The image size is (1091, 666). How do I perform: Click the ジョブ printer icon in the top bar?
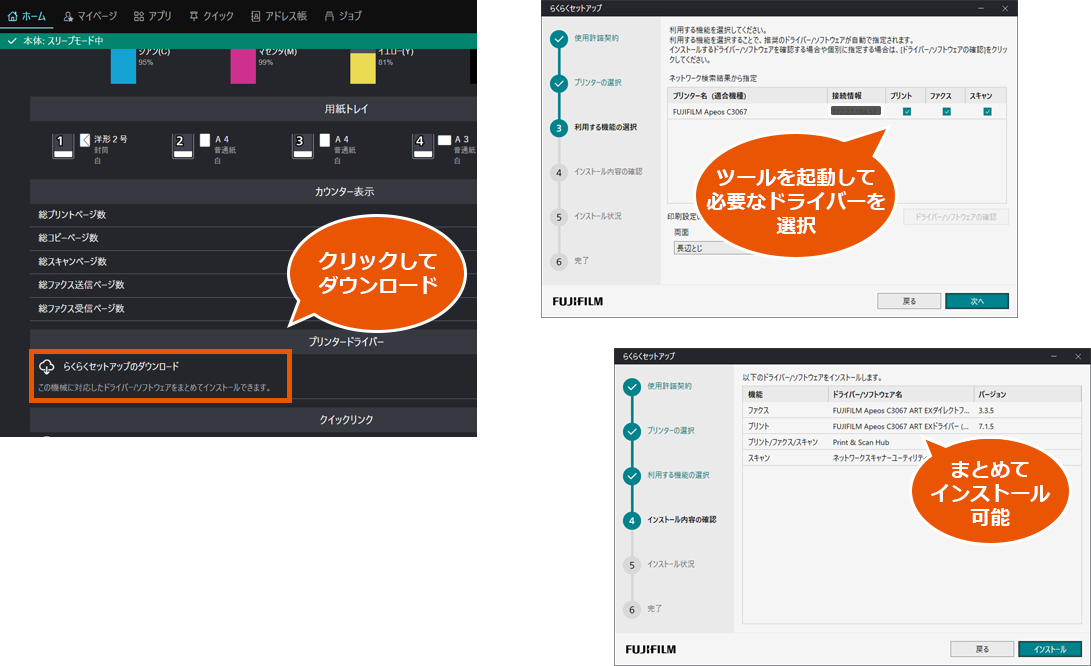click(x=328, y=16)
